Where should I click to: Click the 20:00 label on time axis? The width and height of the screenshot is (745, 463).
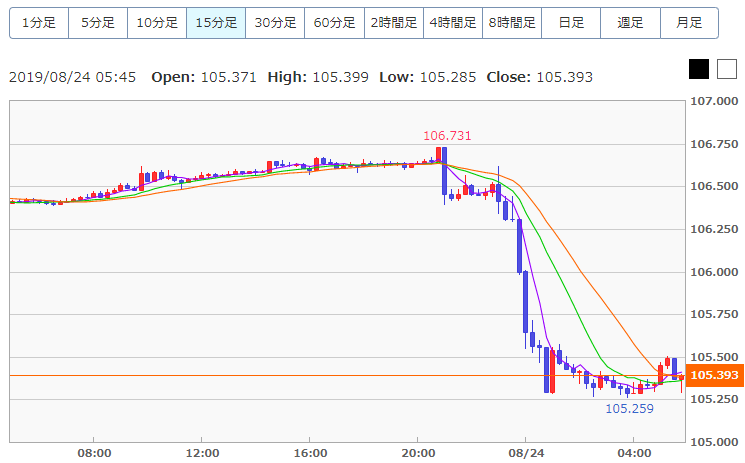[417, 452]
